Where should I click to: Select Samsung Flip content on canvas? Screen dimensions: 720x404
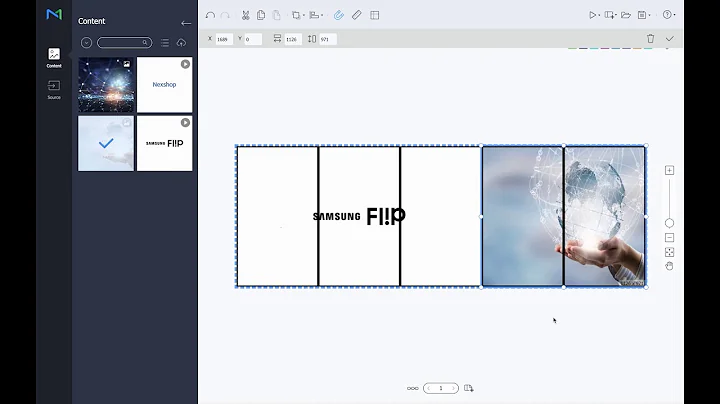click(359, 216)
